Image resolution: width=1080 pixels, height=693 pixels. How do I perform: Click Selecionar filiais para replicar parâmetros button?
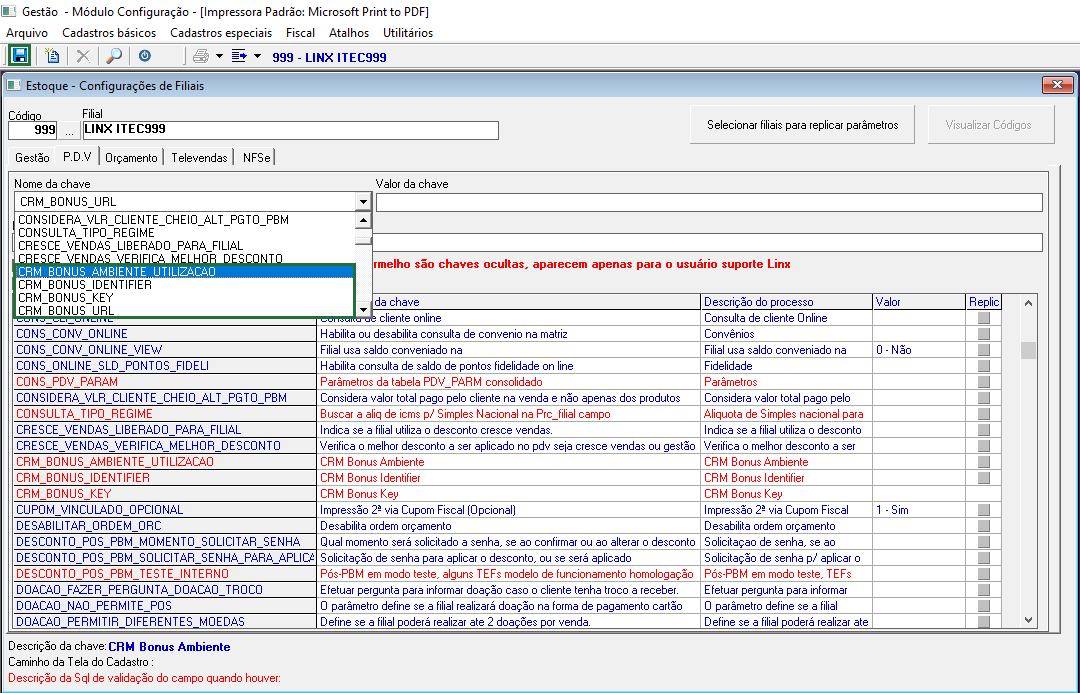802,125
